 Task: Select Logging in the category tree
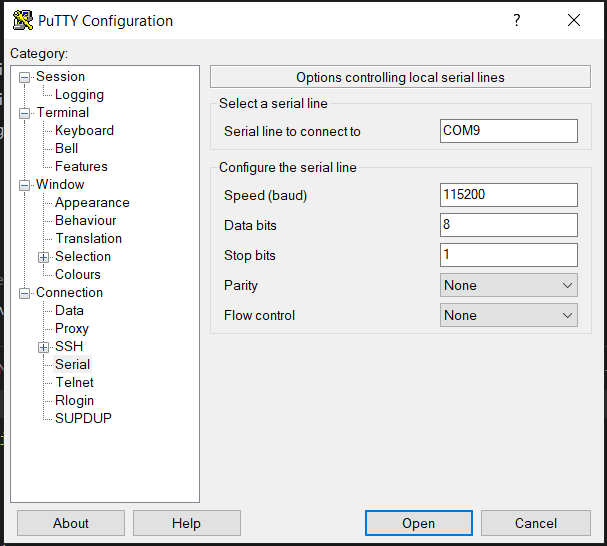tap(79, 95)
